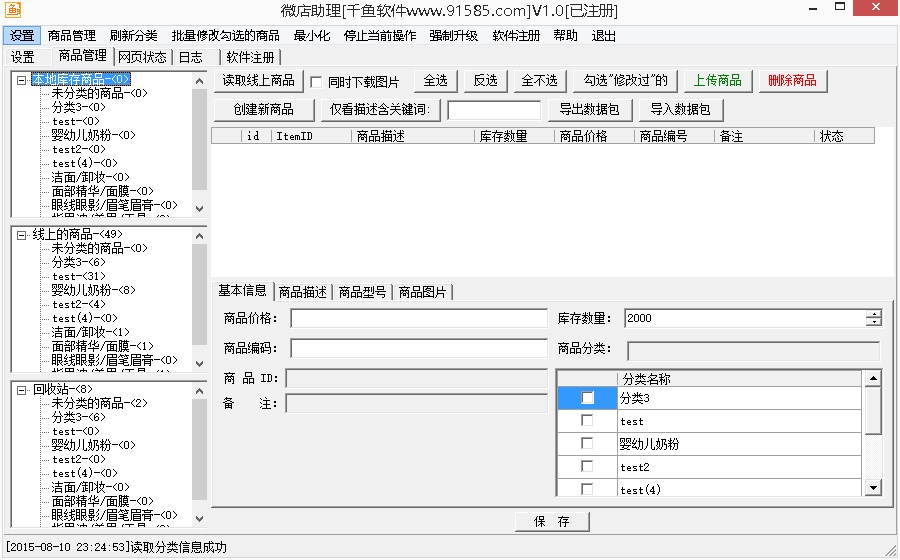Click scroll down arrow of 回收站 tree
The height and width of the screenshot is (560, 900).
(x=199, y=518)
